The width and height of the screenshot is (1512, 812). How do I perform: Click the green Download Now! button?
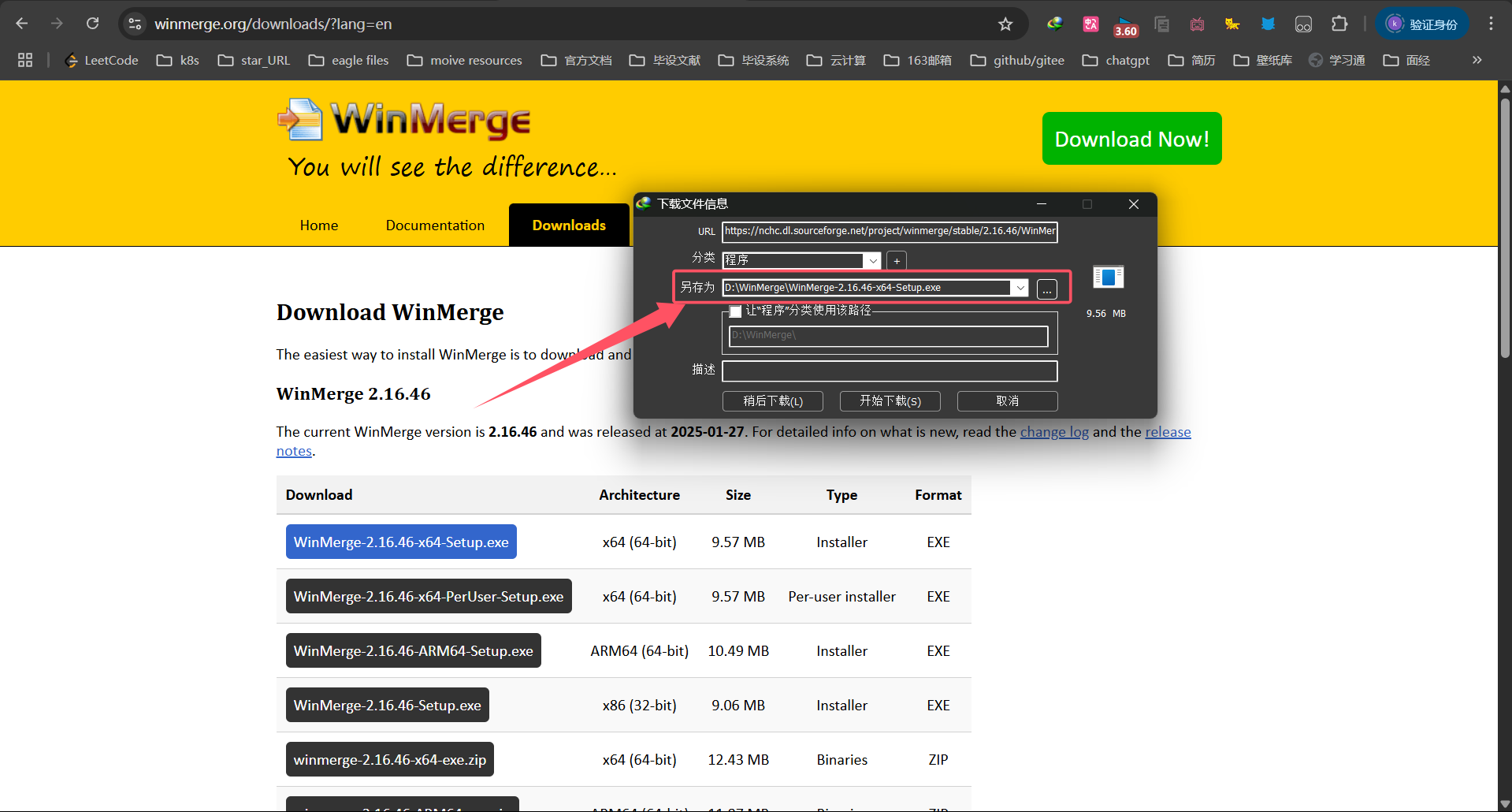(x=1131, y=139)
